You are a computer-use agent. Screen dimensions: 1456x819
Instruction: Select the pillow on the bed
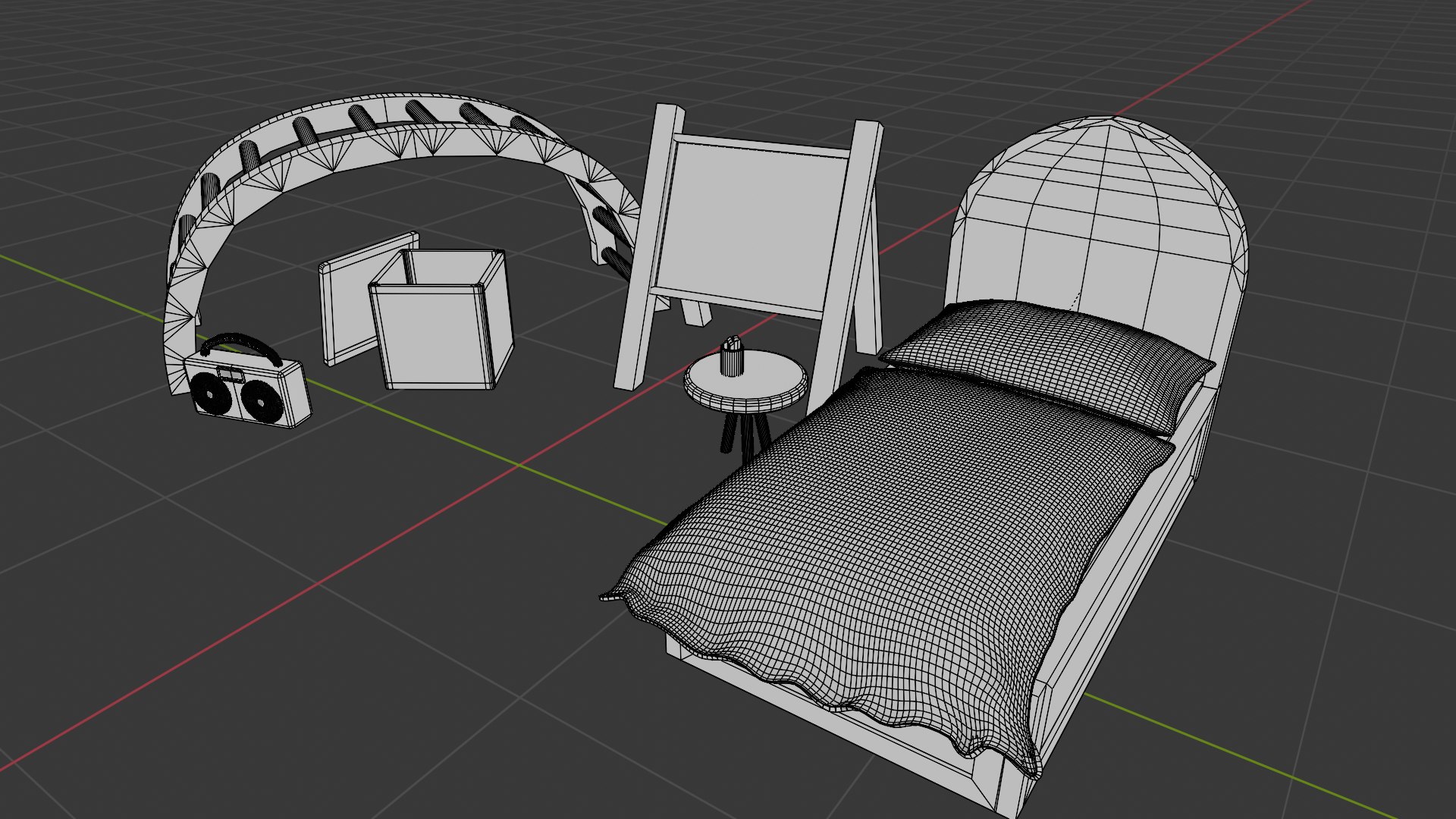1046,368
